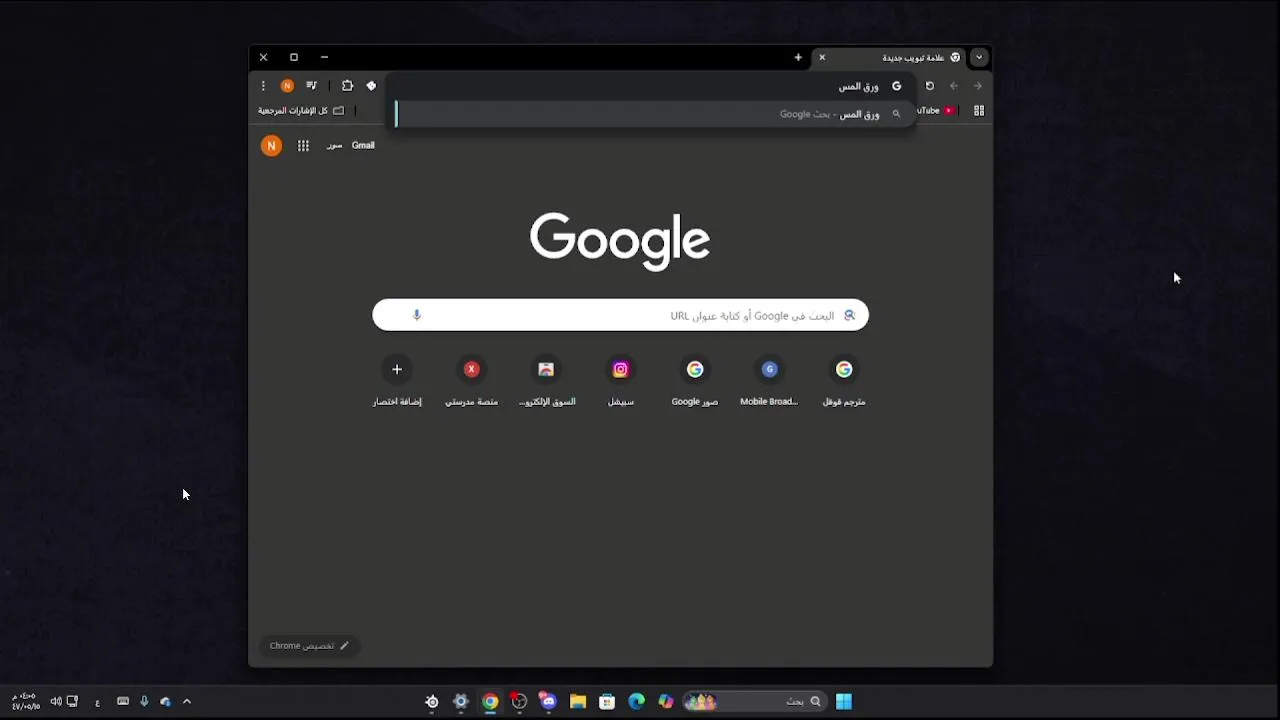Click the diamond icon beside Extensions
This screenshot has height=720, width=1280.
point(371,86)
